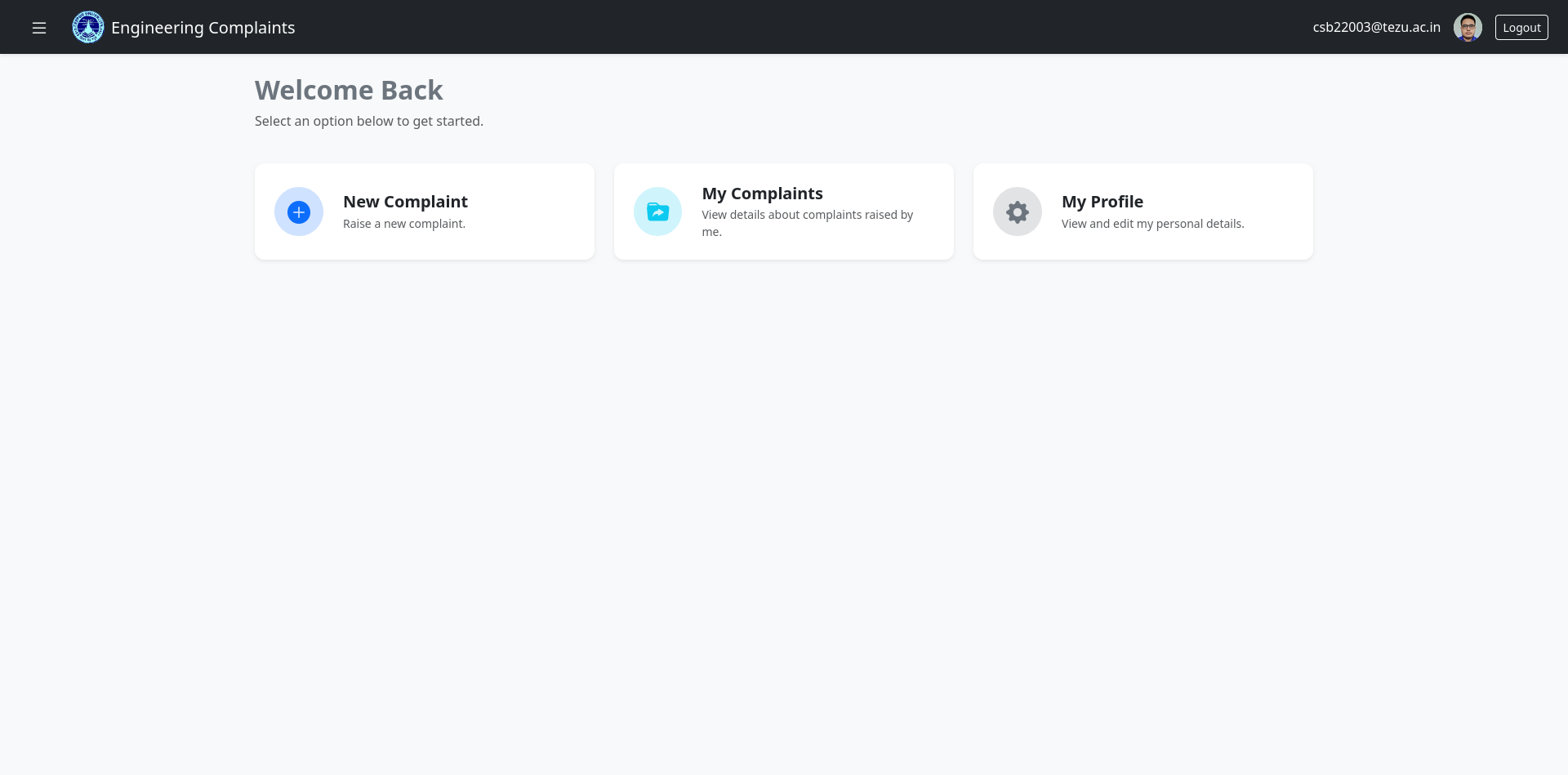Open the hamburger navigation menu
This screenshot has height=775, width=1568.
pos(39,28)
